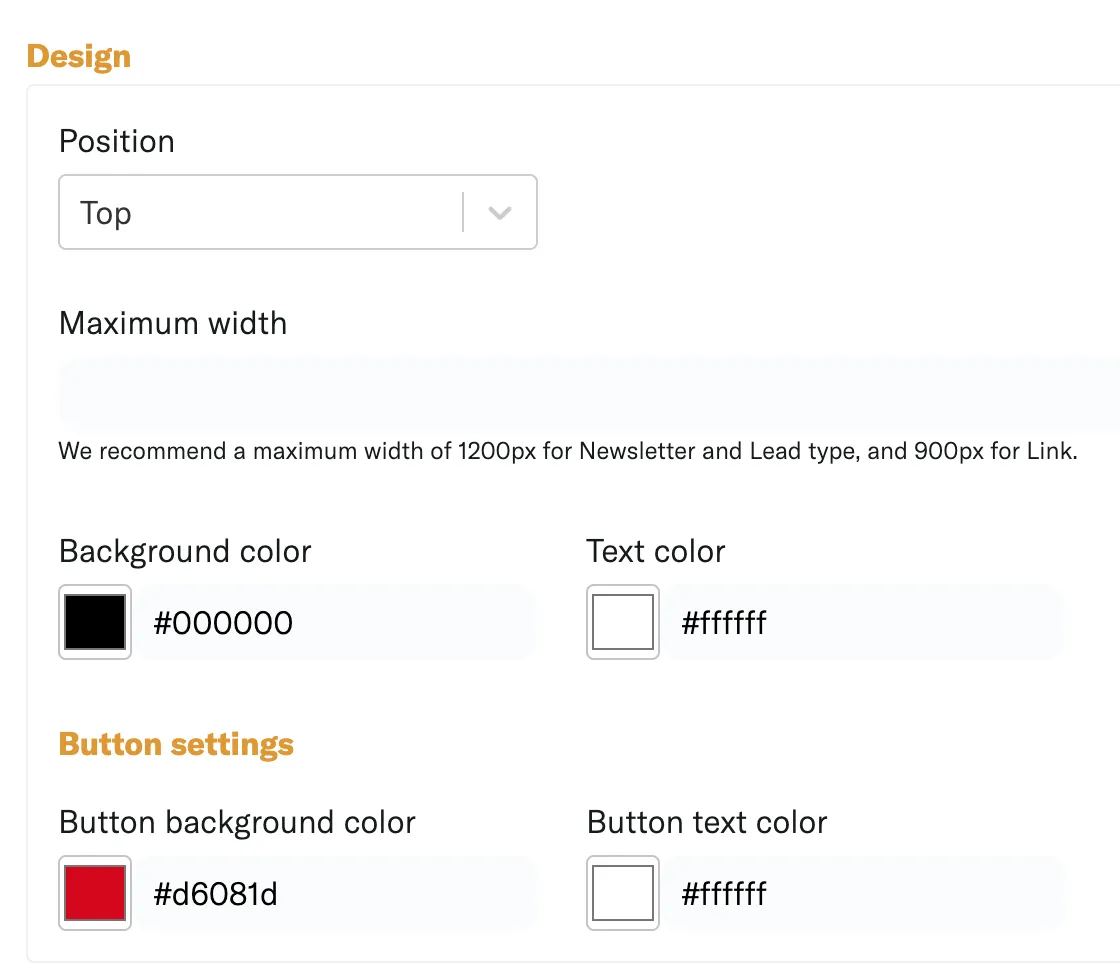Click the Button background color label
Screen dimensions: 1120x966
click(237, 822)
